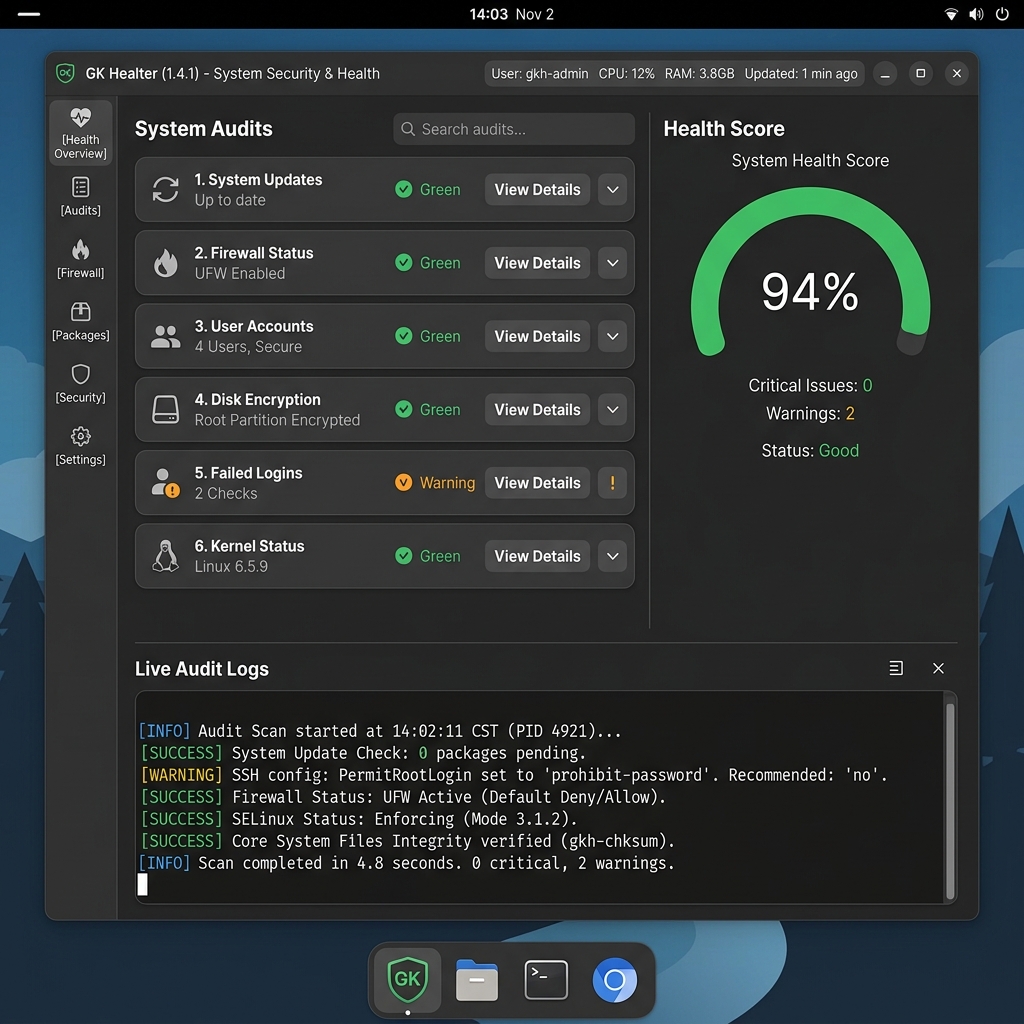View Details for User Accounts audit
Viewport: 1024px width, 1024px height.
point(537,337)
